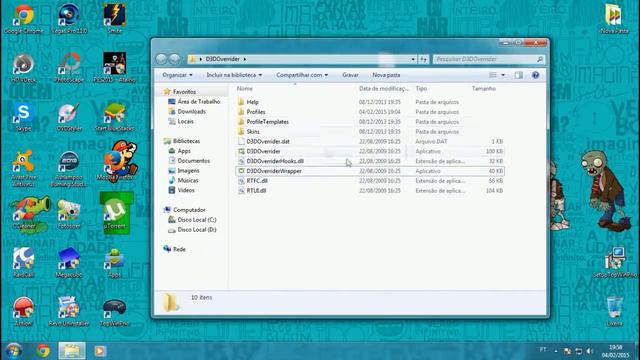Select the Nova Pasta desktop folder

[614, 18]
